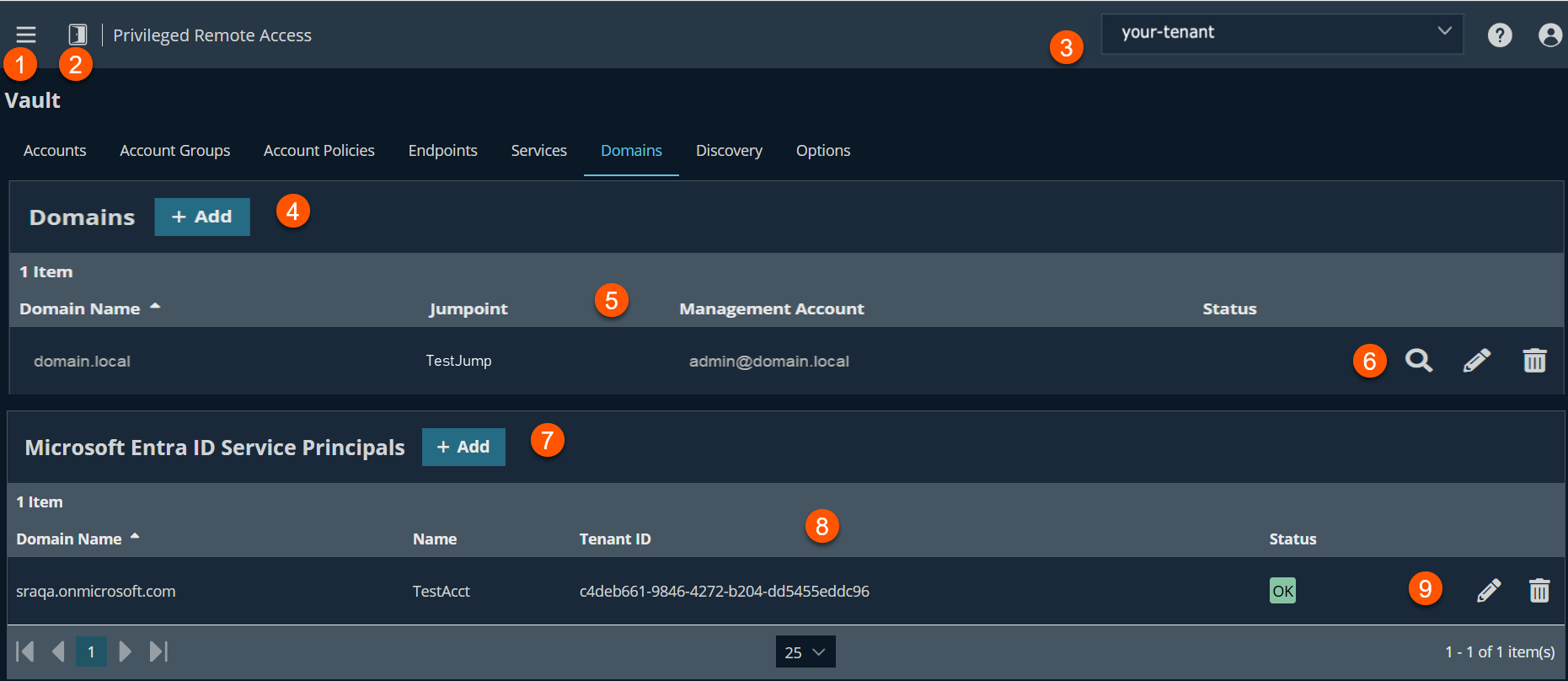Sort Service Principals table by Domain Name
1568x681 pixels.
[x=78, y=539]
